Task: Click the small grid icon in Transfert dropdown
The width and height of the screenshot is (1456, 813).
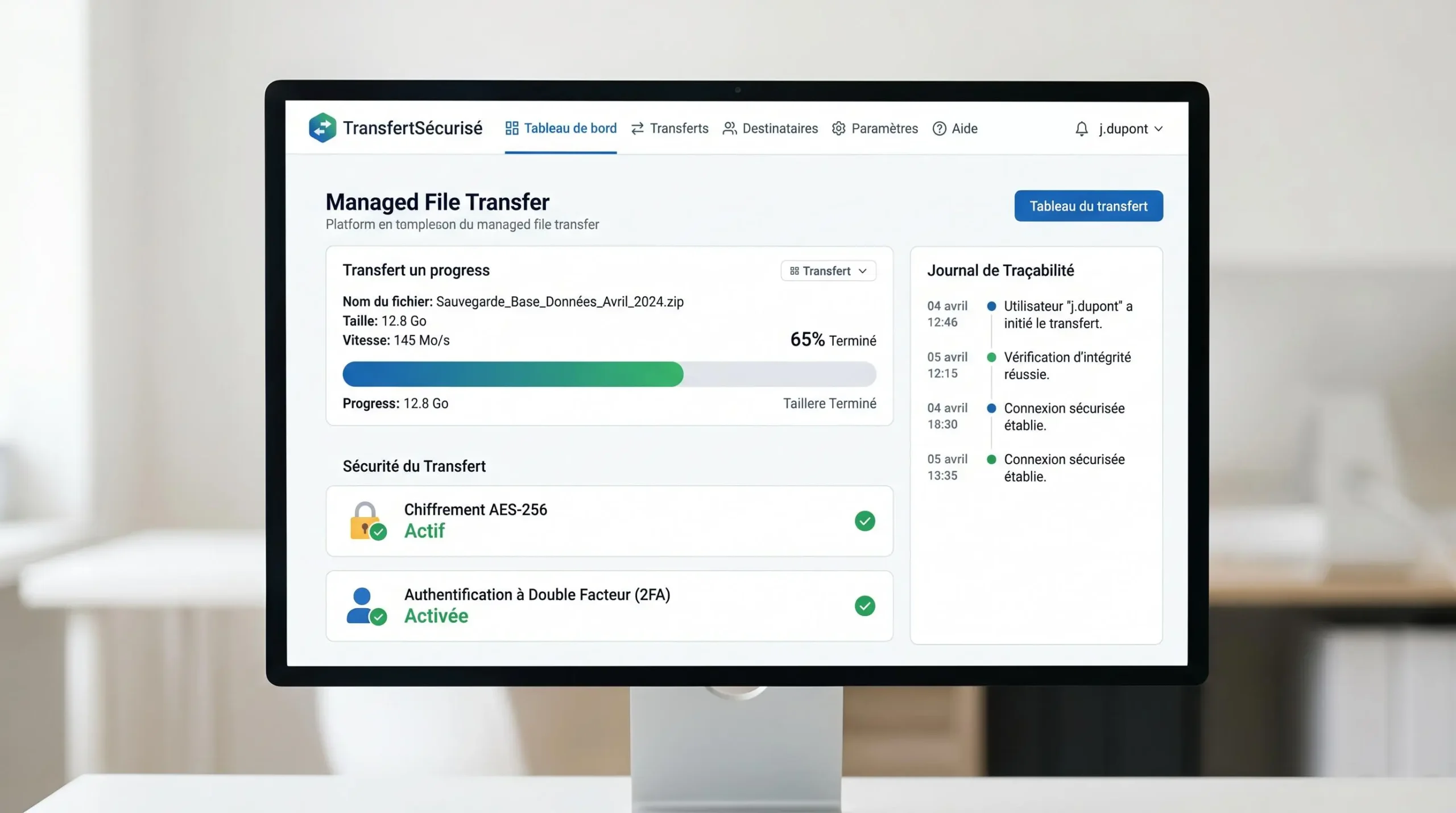Action: [794, 271]
